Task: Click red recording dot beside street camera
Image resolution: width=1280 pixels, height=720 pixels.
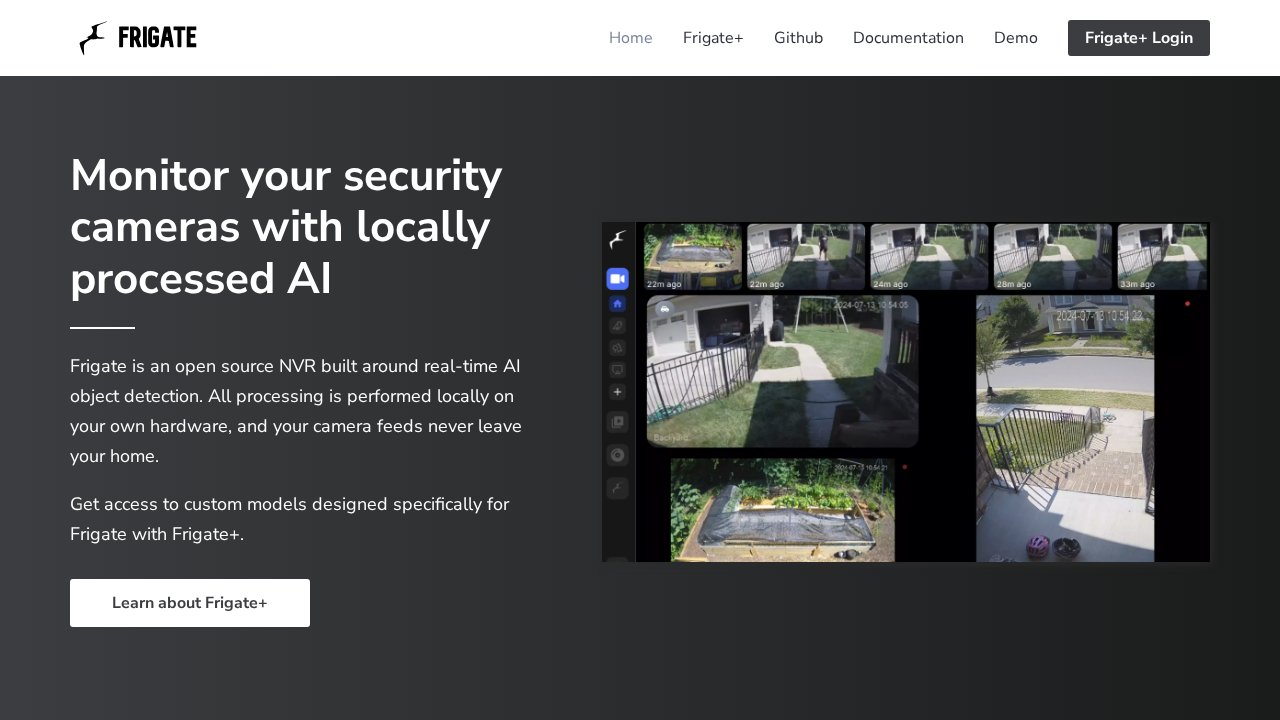Action: coord(1187,304)
